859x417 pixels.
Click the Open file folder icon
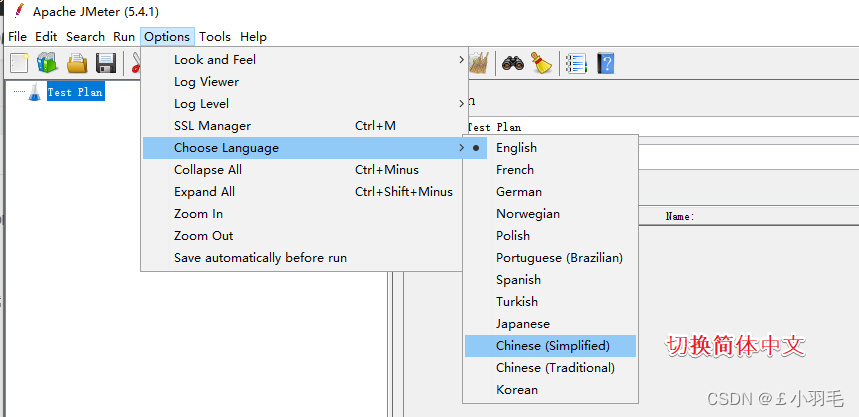tap(77, 64)
